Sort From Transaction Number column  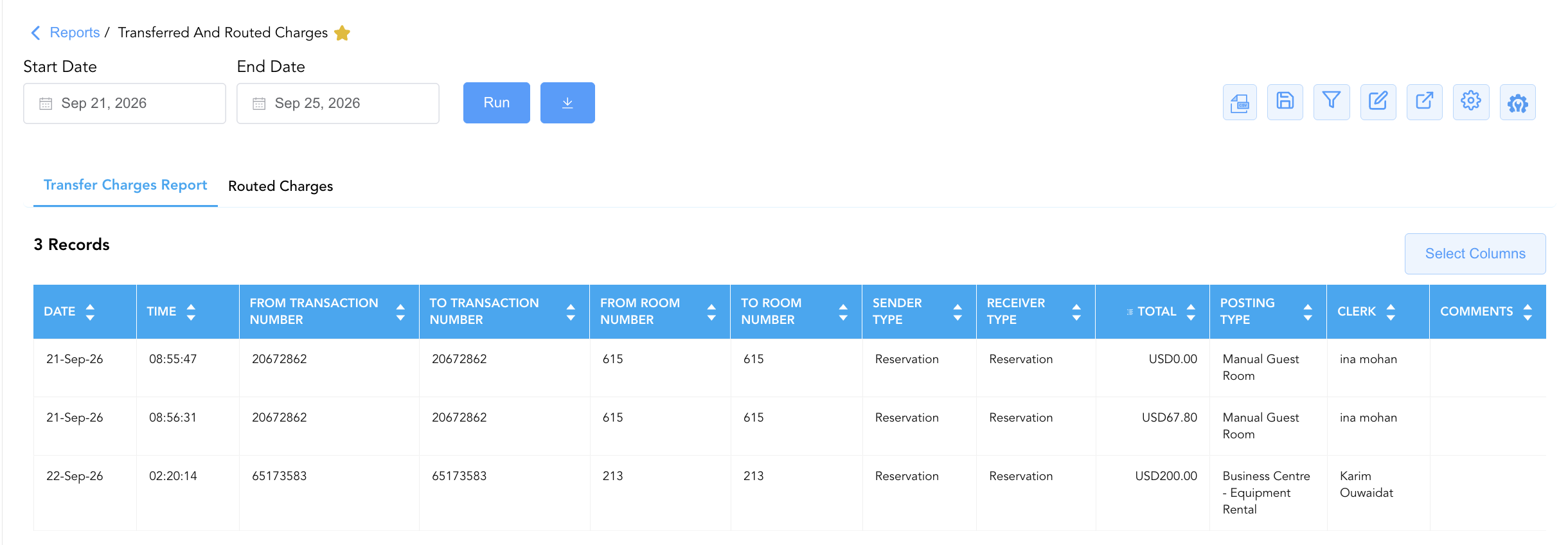(400, 312)
